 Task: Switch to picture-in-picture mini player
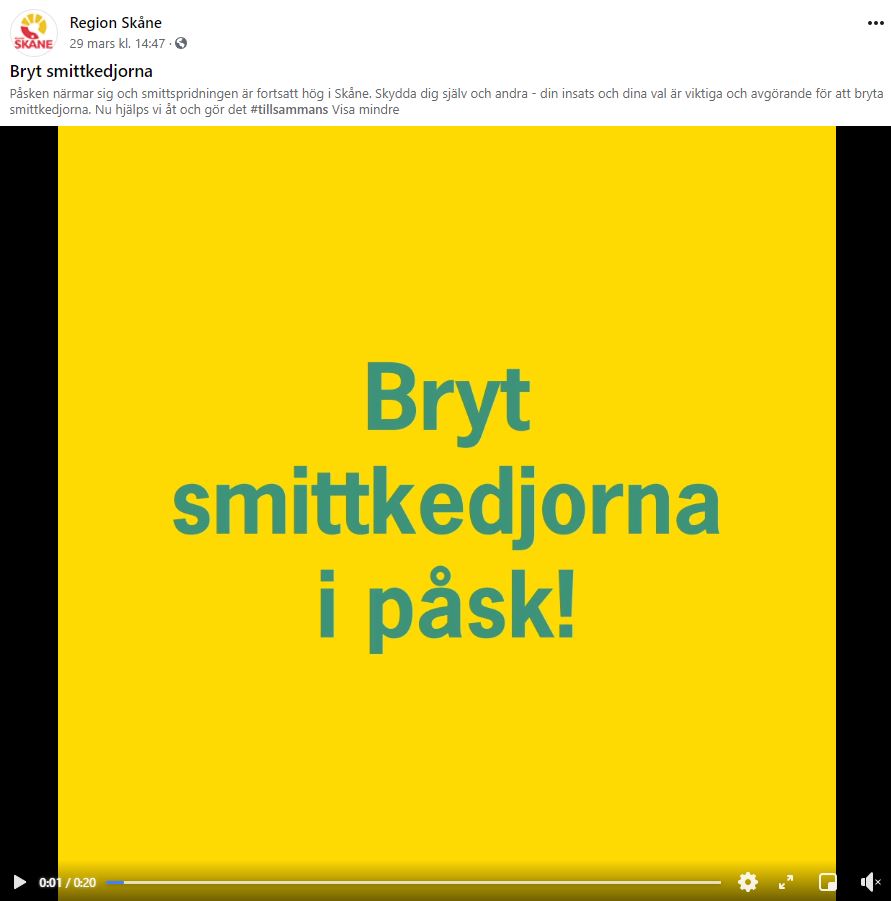[x=828, y=881]
